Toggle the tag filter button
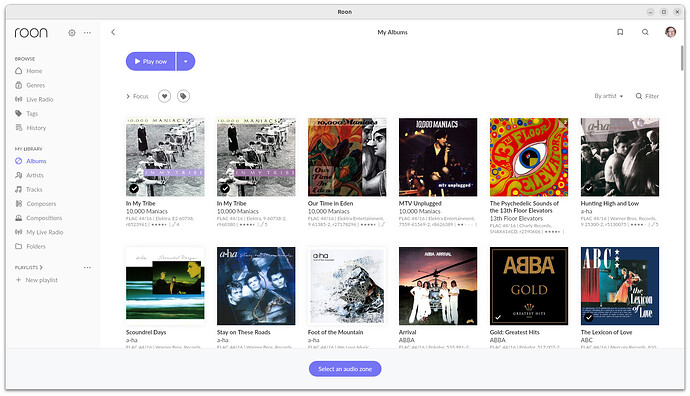690x396 pixels. tap(184, 96)
